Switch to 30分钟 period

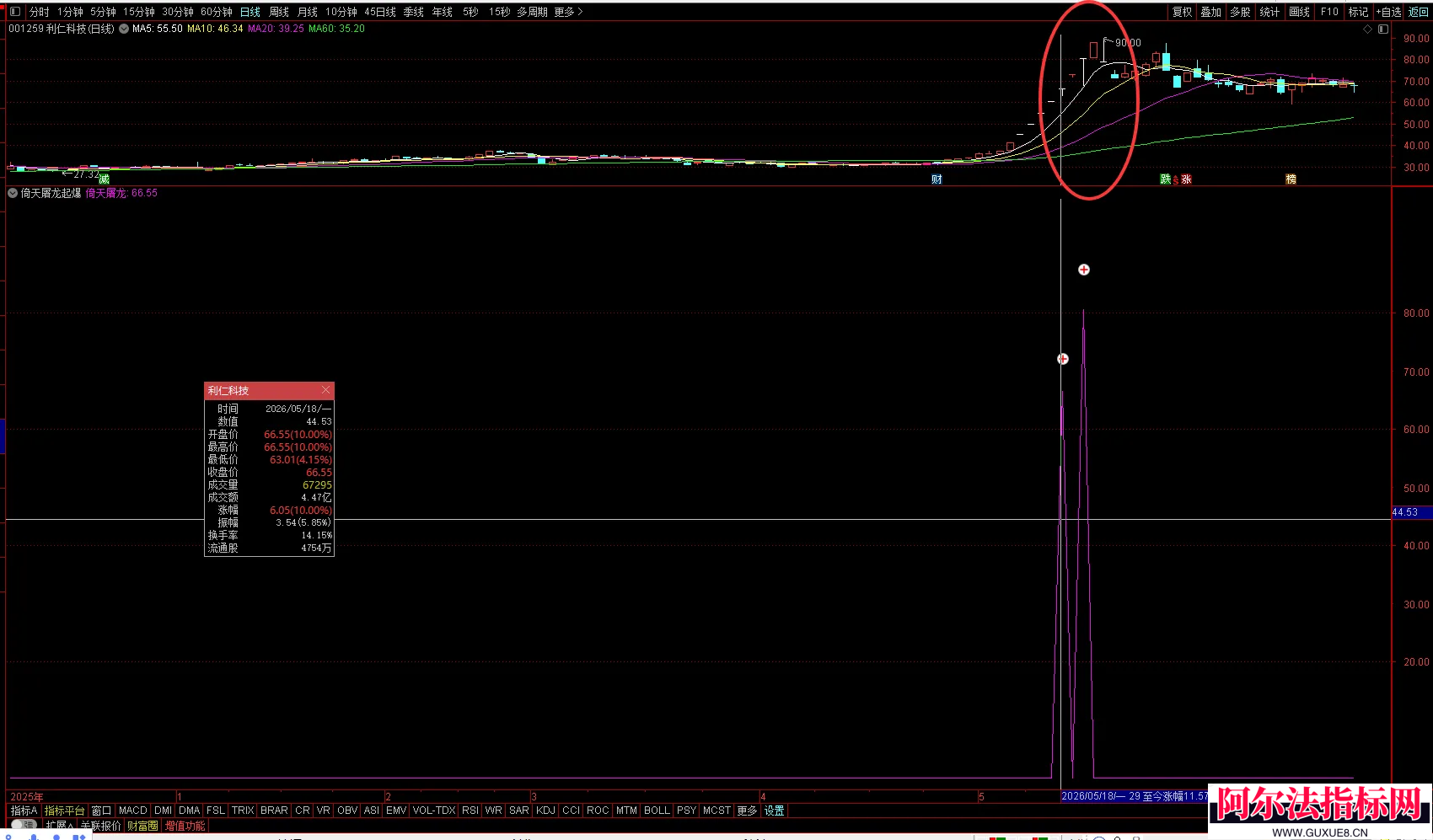tap(178, 12)
